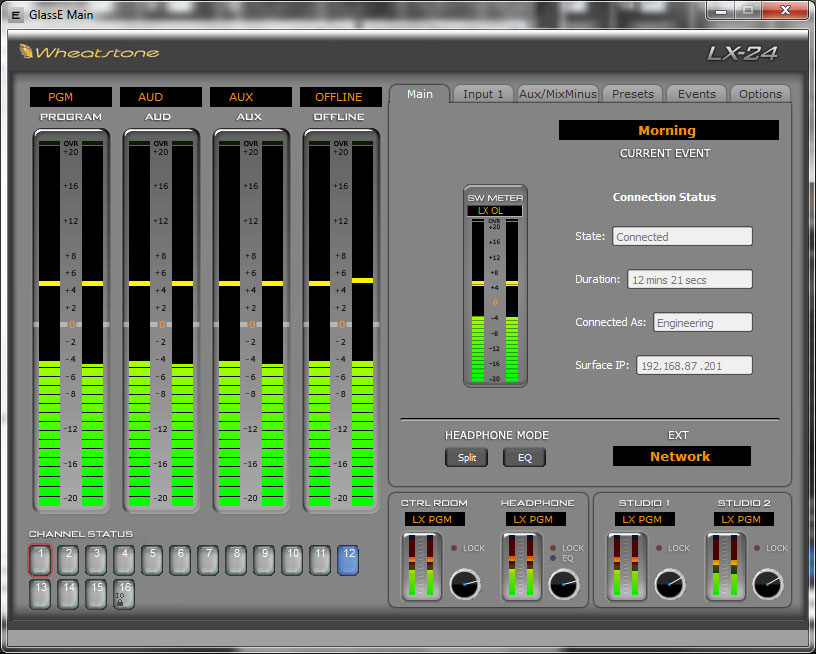
Task: Click highlighted channel 12 status button
Action: [x=348, y=560]
